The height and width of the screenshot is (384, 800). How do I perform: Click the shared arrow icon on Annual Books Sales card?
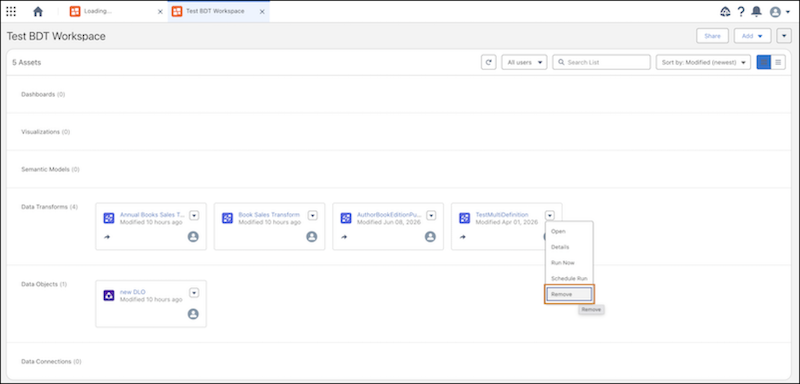tap(107, 237)
